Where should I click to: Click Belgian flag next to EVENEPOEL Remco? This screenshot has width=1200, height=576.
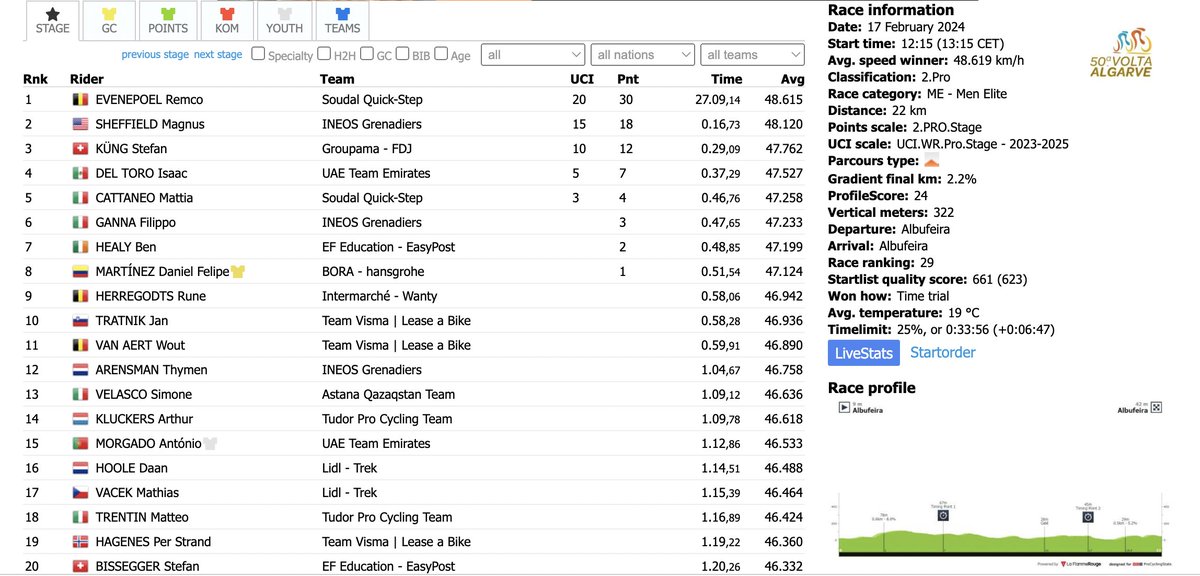pos(80,100)
